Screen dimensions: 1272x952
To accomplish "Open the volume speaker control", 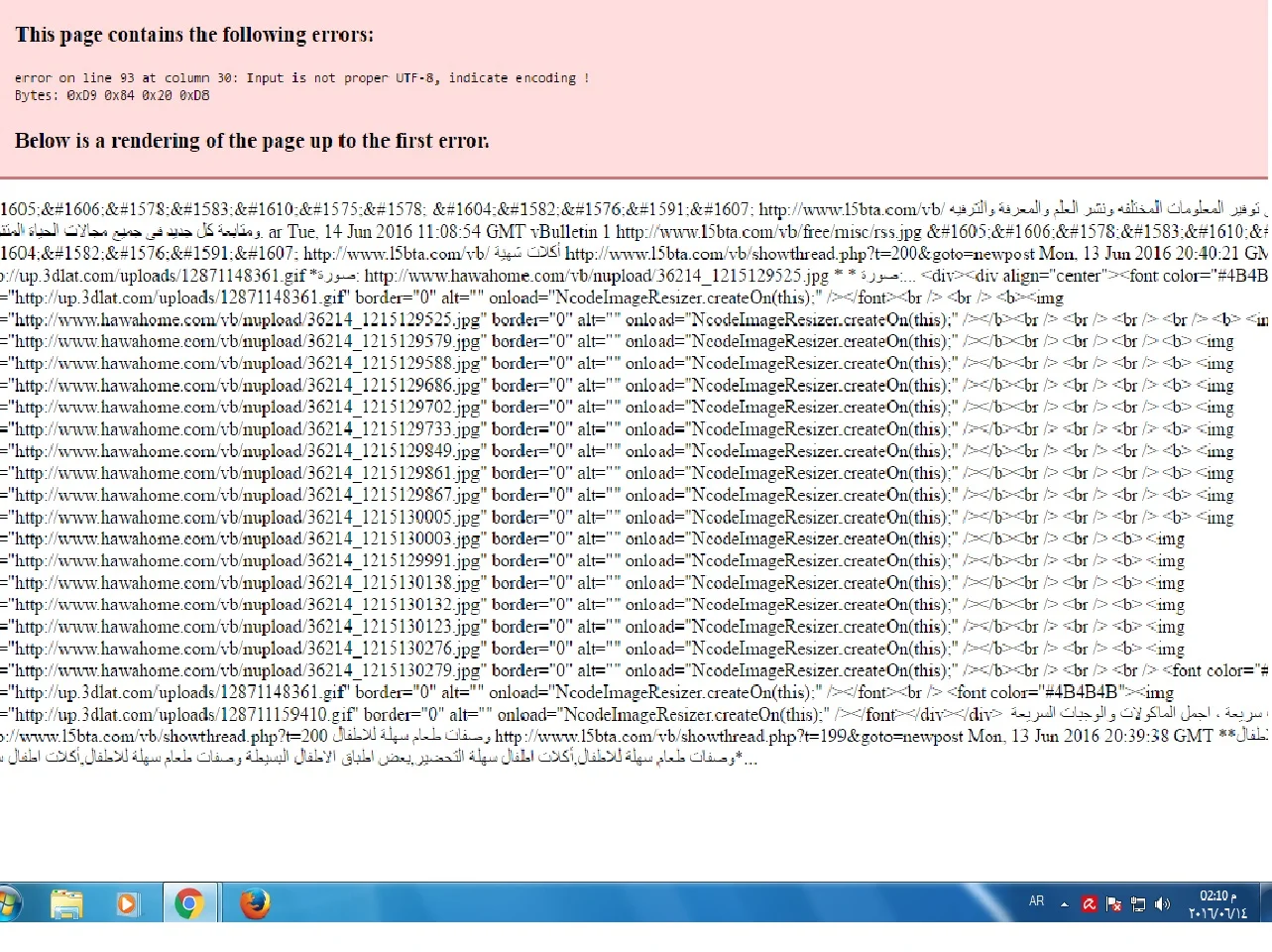I will (1162, 903).
